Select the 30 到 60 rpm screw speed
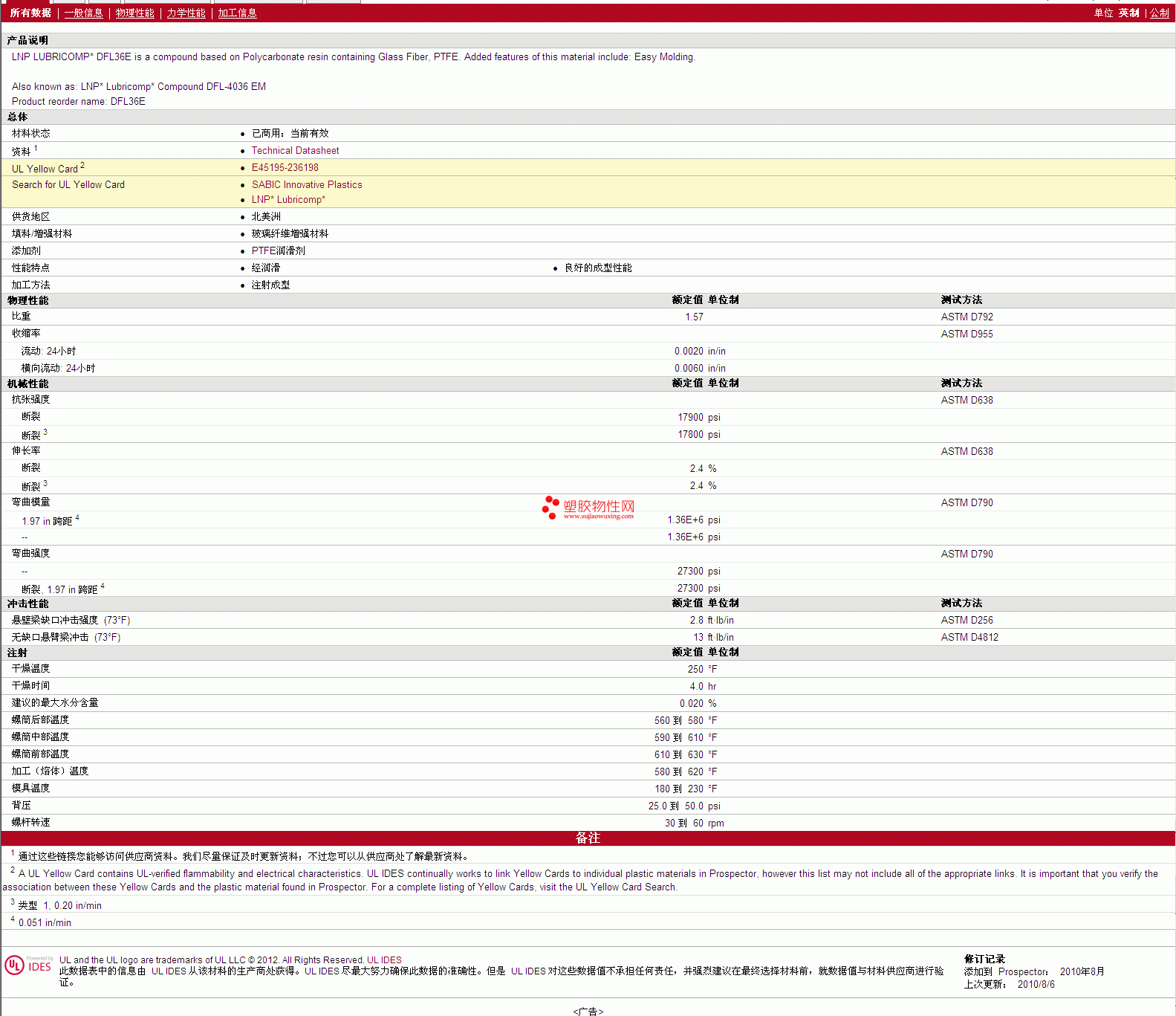The image size is (1176, 1016). pos(695,824)
